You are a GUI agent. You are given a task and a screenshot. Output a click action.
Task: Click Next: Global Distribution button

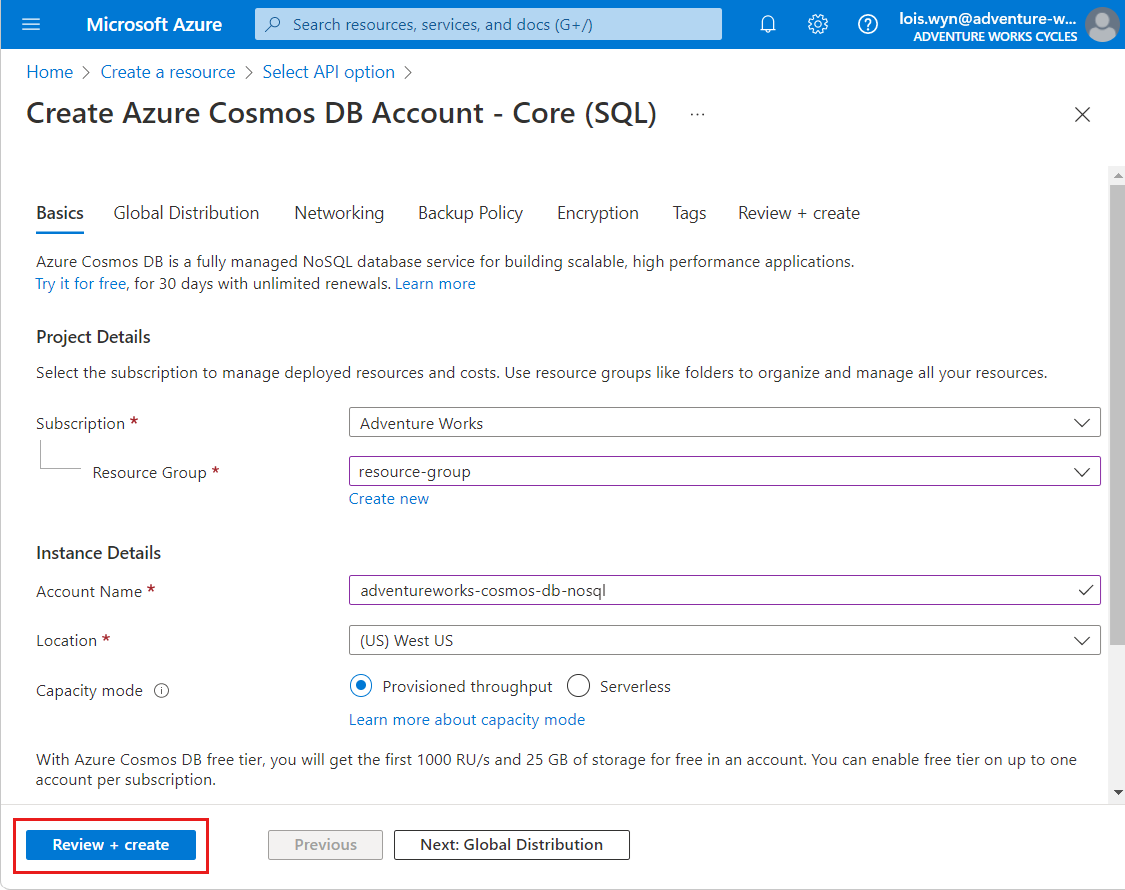[511, 845]
